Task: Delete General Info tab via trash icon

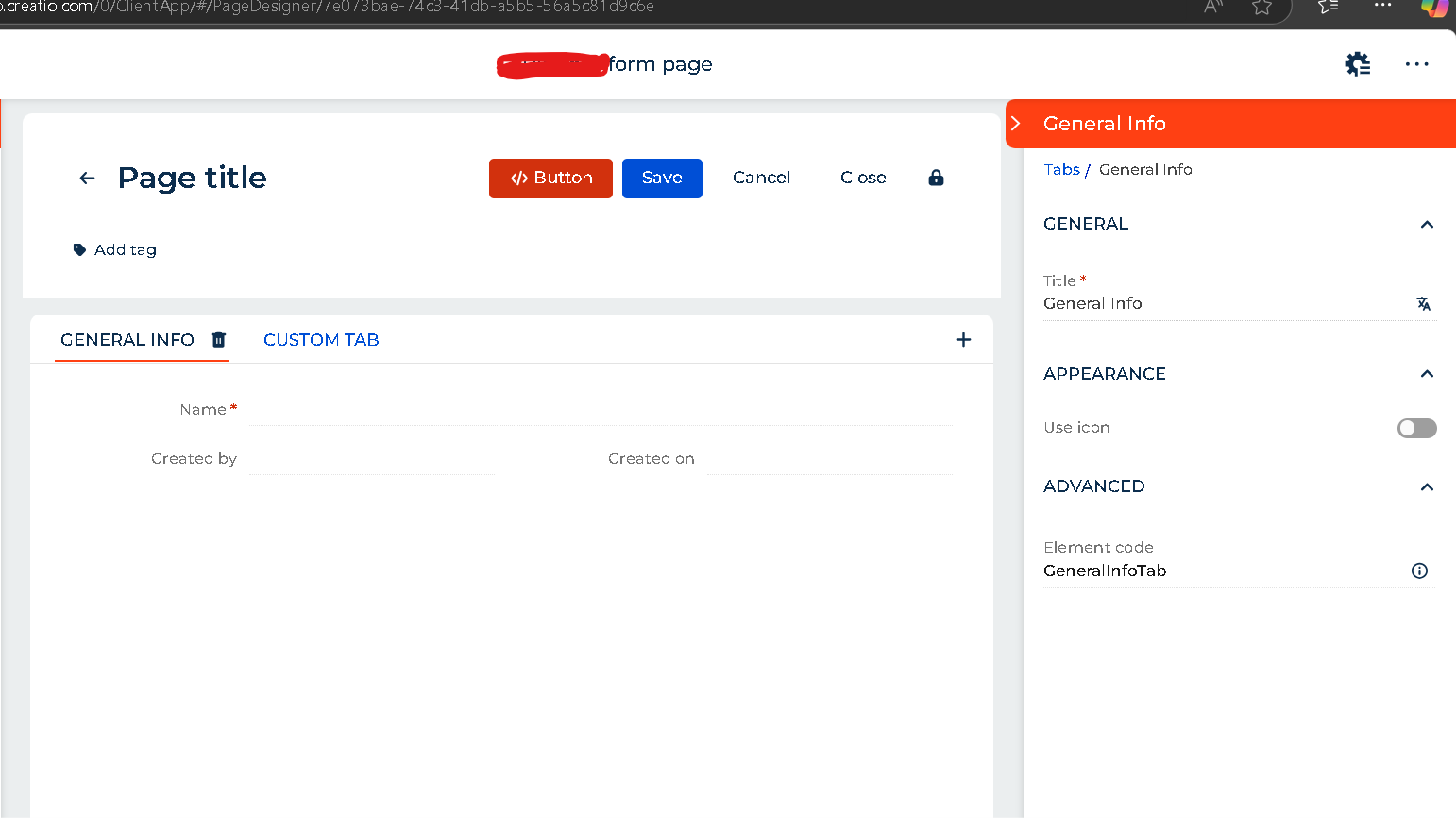Action: (218, 339)
